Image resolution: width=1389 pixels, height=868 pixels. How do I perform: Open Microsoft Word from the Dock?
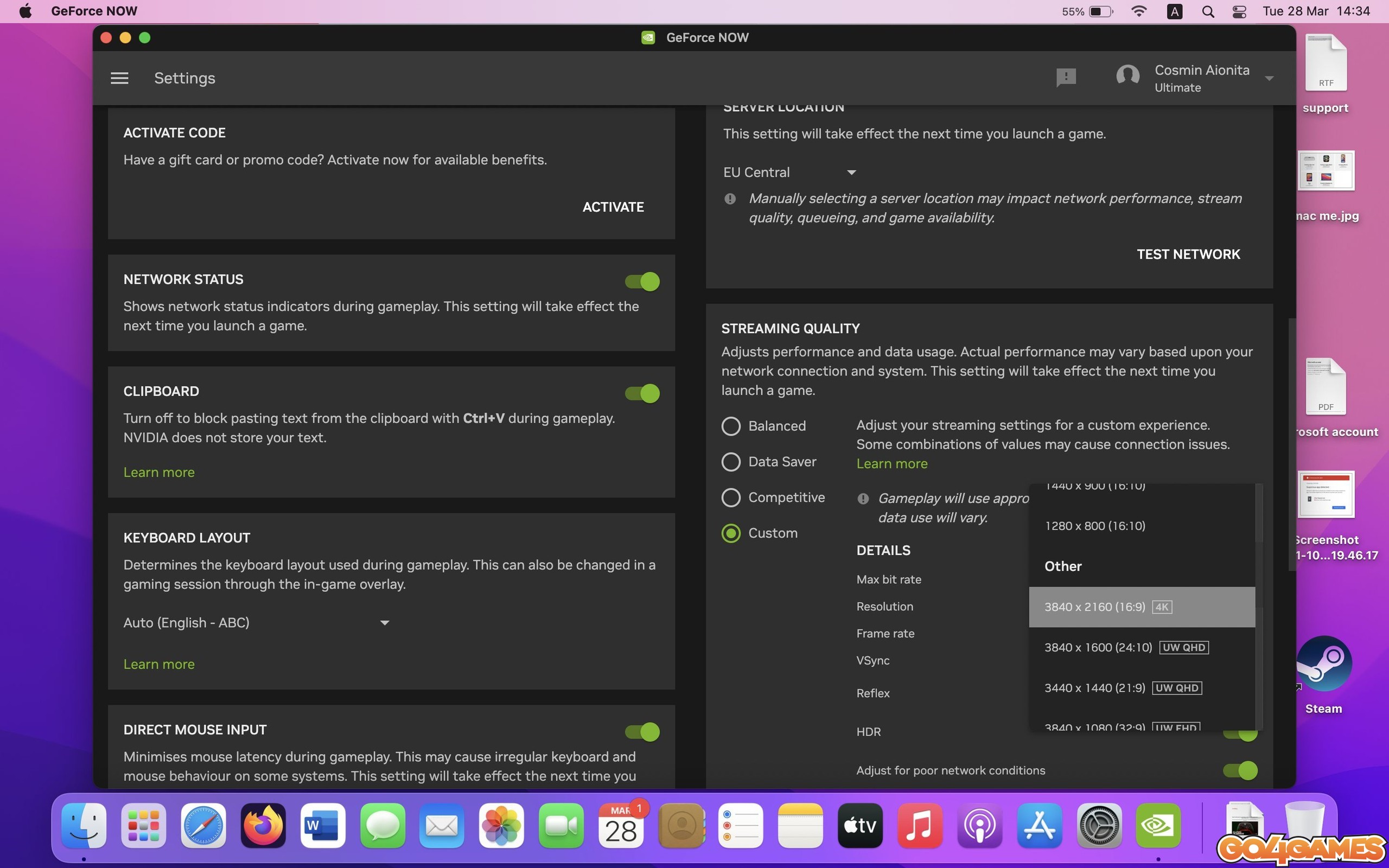(323, 826)
